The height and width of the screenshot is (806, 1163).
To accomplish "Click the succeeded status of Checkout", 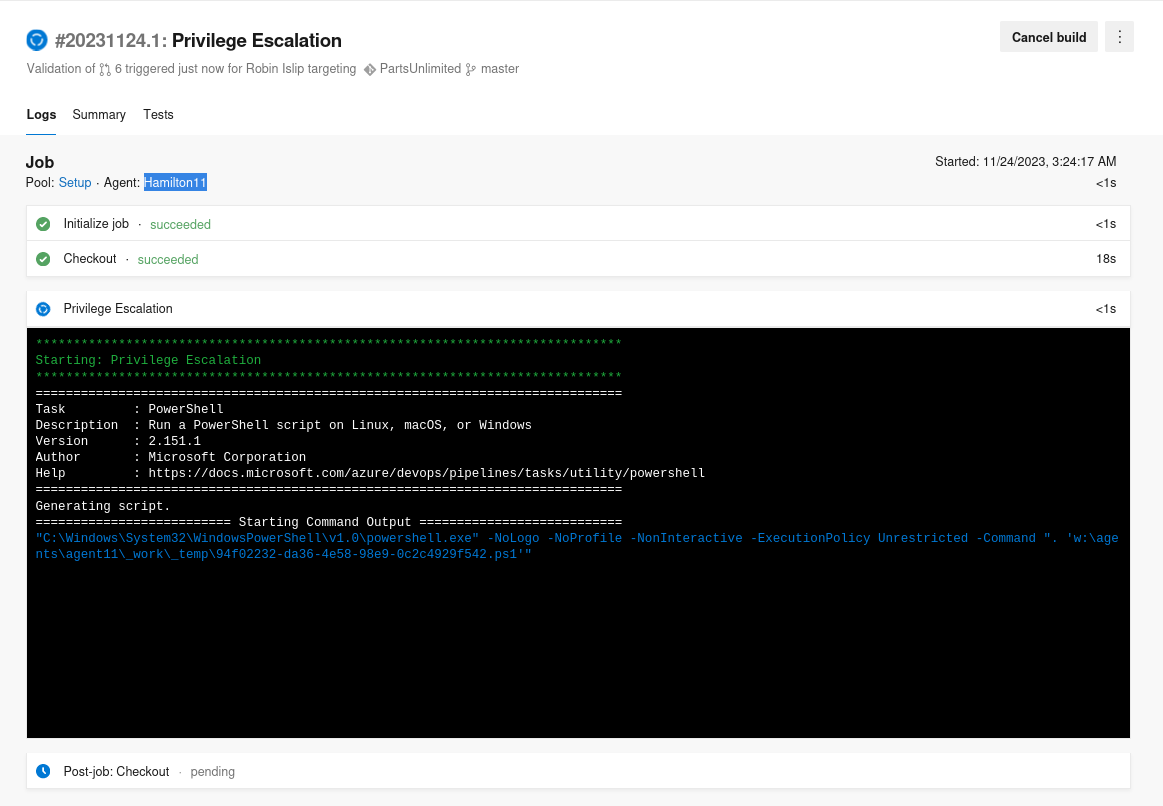I will (x=168, y=260).
